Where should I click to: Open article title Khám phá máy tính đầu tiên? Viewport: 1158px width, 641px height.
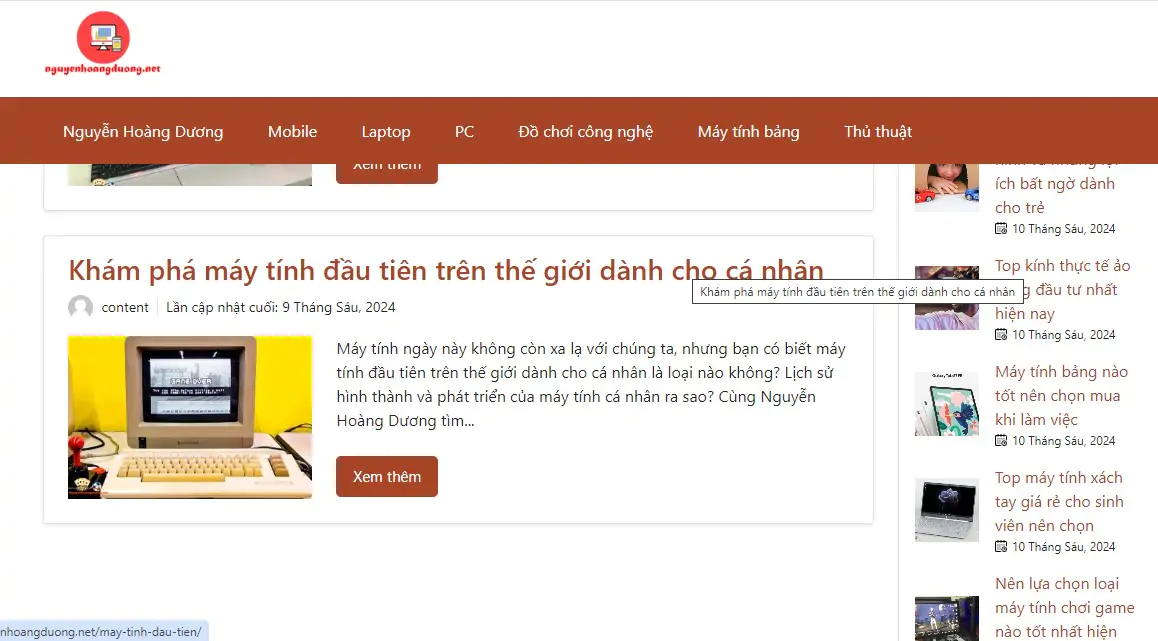pos(446,270)
